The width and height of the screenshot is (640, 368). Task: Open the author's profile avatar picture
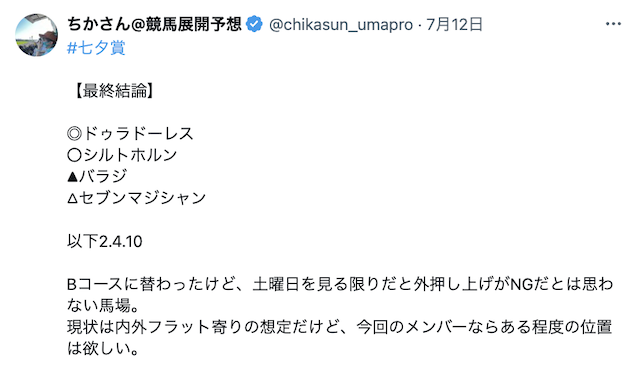coord(36,35)
